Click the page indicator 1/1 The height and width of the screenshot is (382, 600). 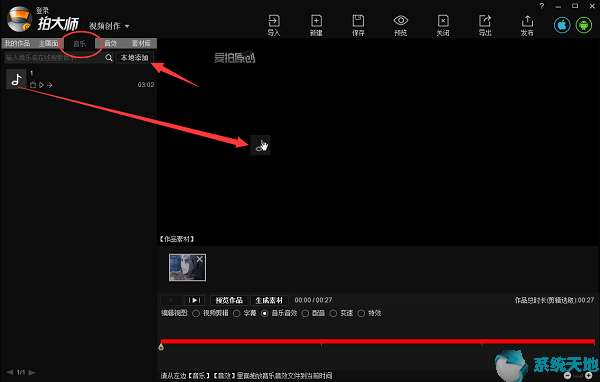[21, 372]
